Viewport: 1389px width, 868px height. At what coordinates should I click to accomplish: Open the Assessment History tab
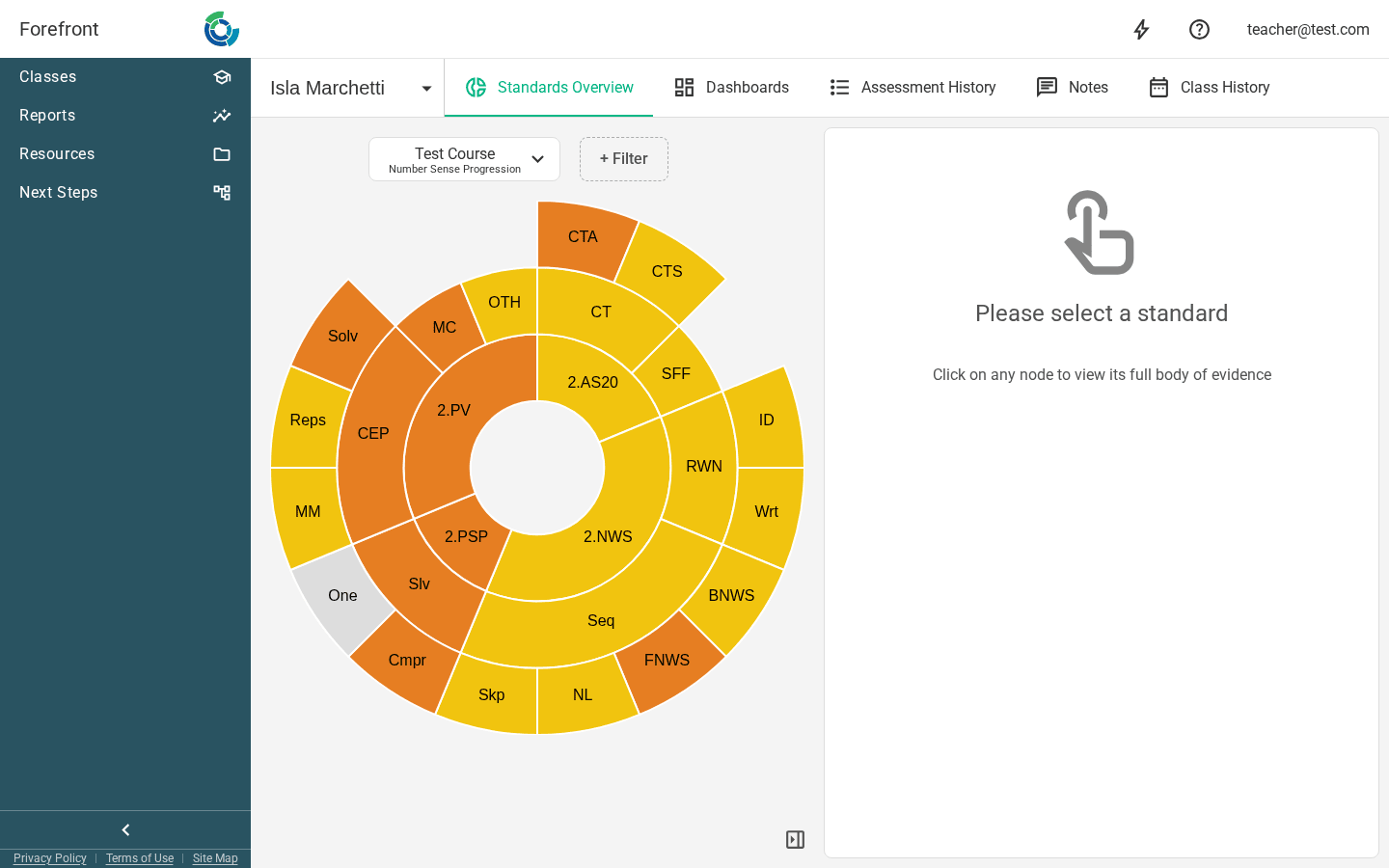tap(912, 88)
